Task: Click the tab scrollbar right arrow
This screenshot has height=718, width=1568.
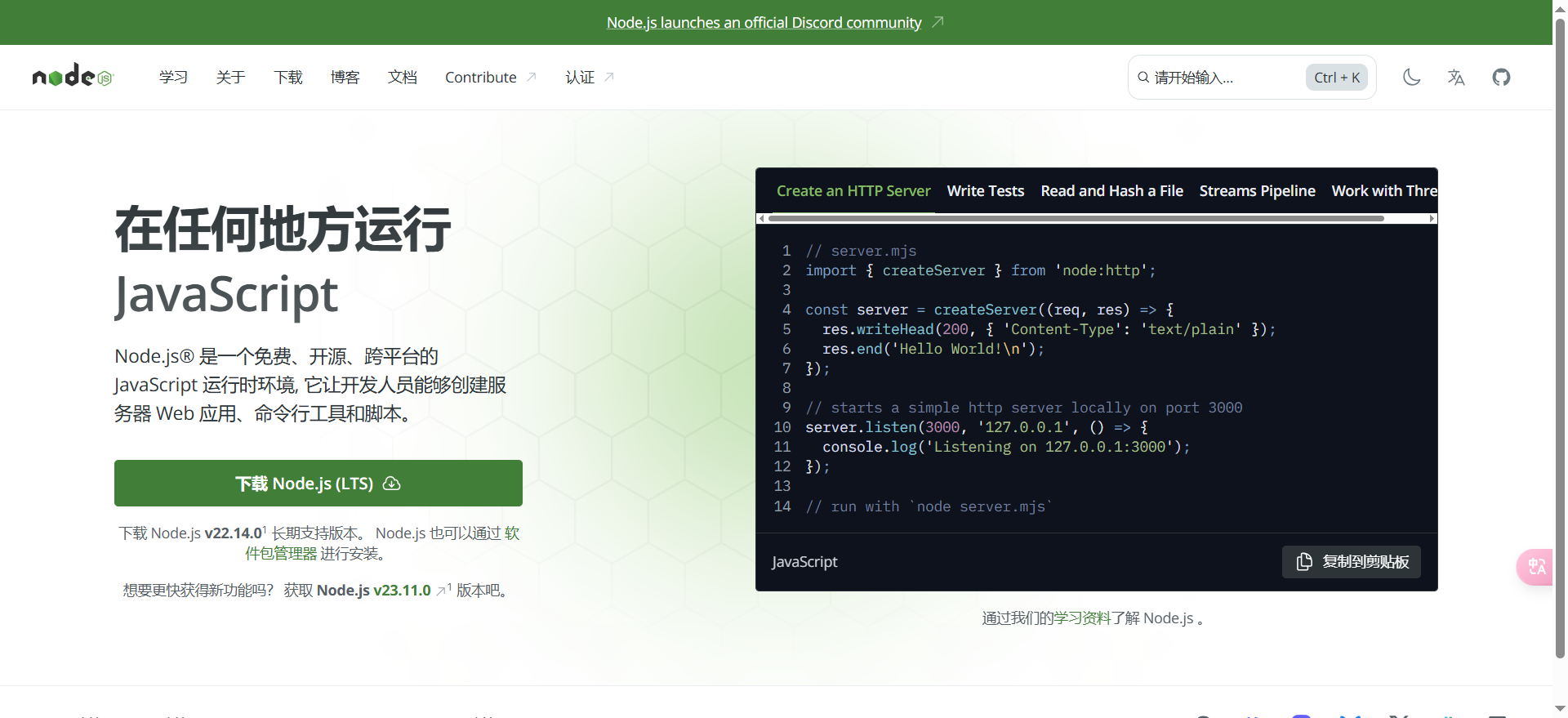Action: click(x=1432, y=218)
